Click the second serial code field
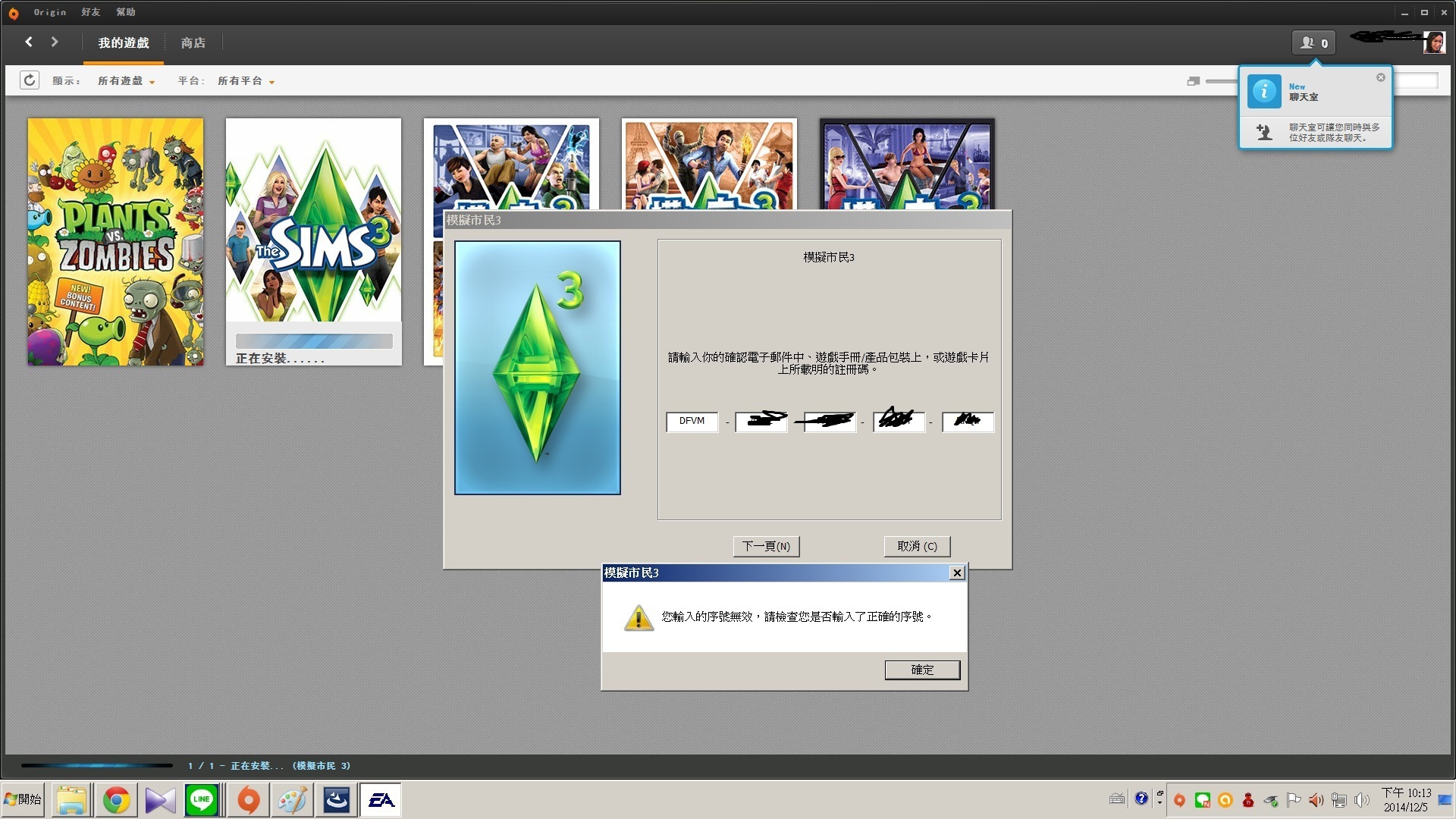Viewport: 1456px width, 819px height. 761,422
